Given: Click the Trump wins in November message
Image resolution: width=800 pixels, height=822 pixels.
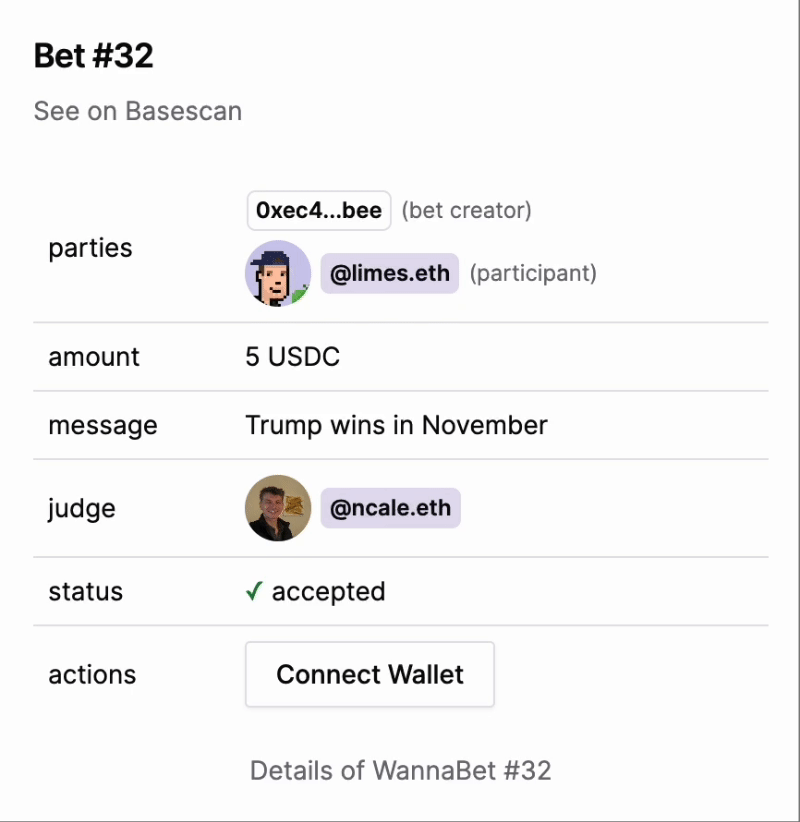Looking at the screenshot, I should click(x=396, y=425).
